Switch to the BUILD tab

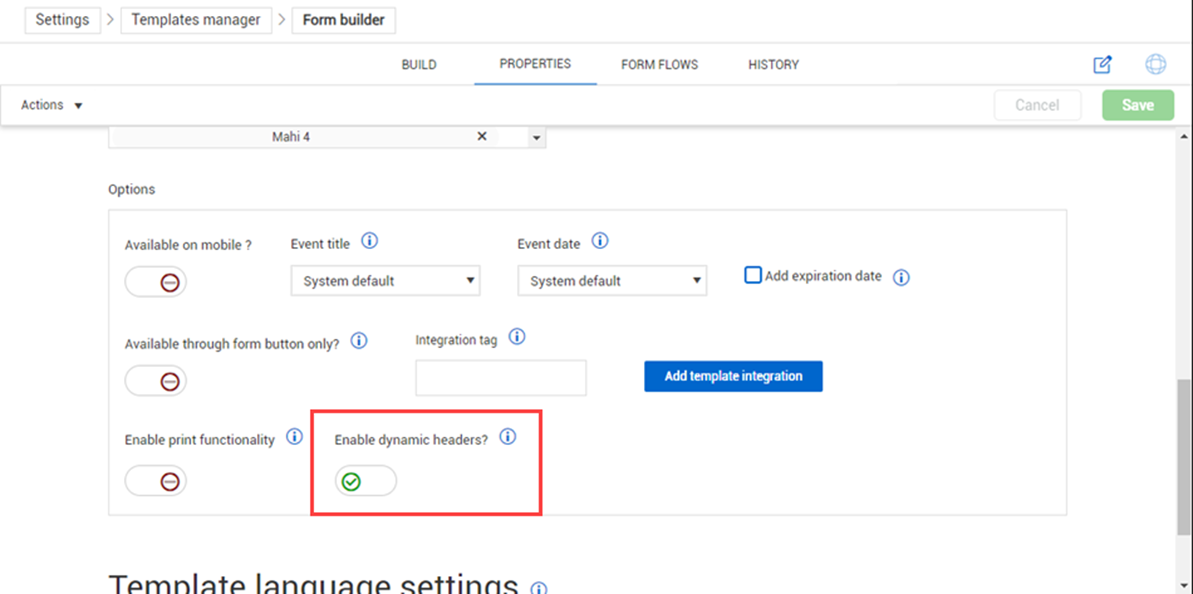[419, 65]
